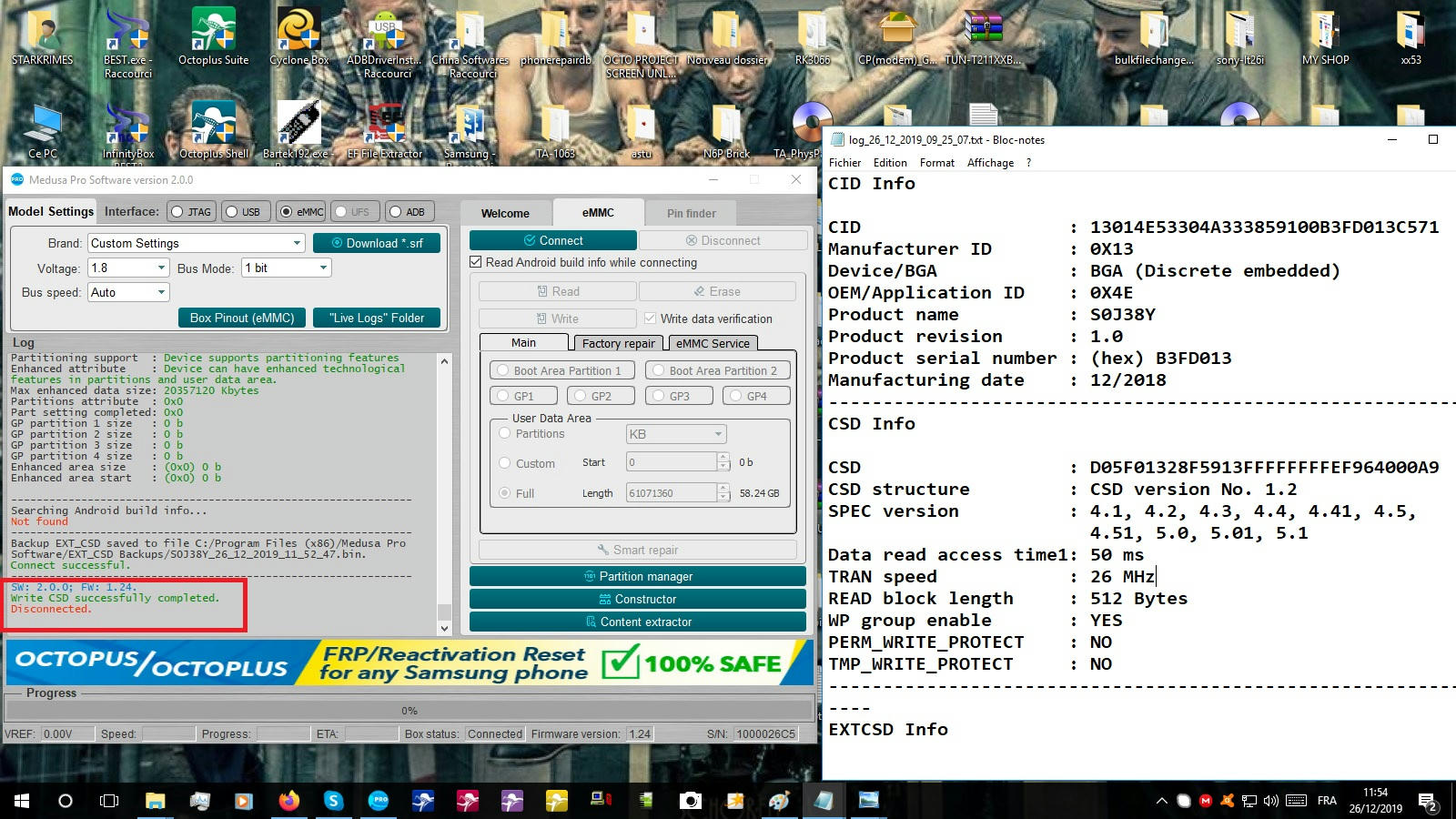Click the Erase eMMC button
Image resolution: width=1456 pixels, height=819 pixels.
pyautogui.click(x=718, y=291)
